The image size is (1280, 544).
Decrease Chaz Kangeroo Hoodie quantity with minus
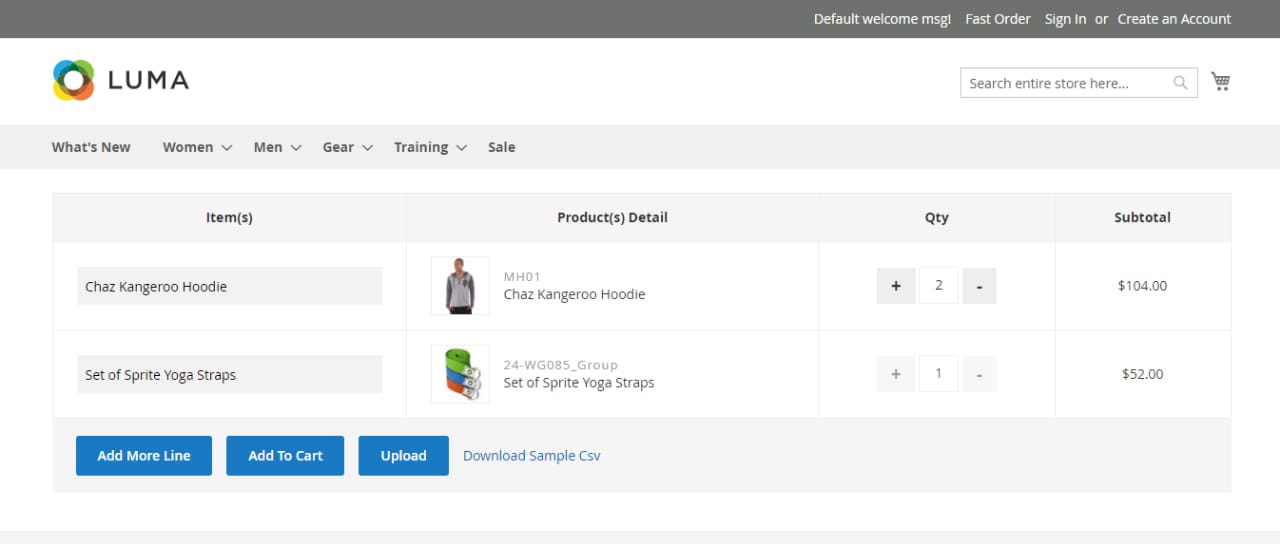979,286
